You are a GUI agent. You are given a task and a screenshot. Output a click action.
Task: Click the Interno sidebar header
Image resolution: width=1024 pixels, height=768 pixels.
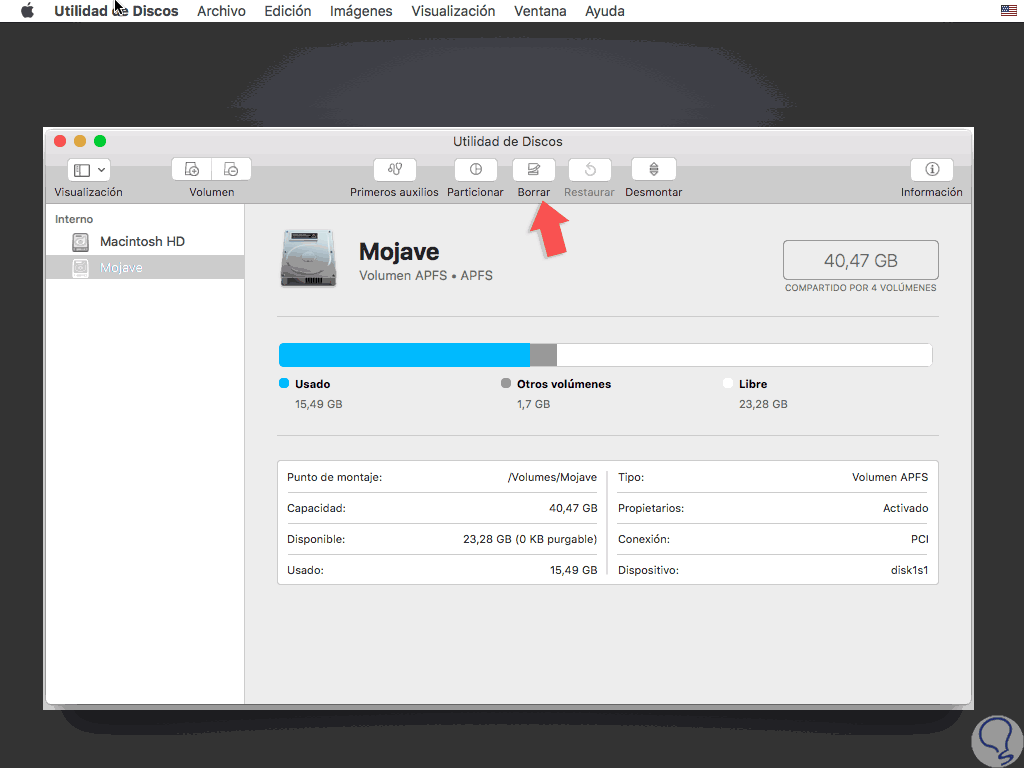pyautogui.click(x=74, y=219)
